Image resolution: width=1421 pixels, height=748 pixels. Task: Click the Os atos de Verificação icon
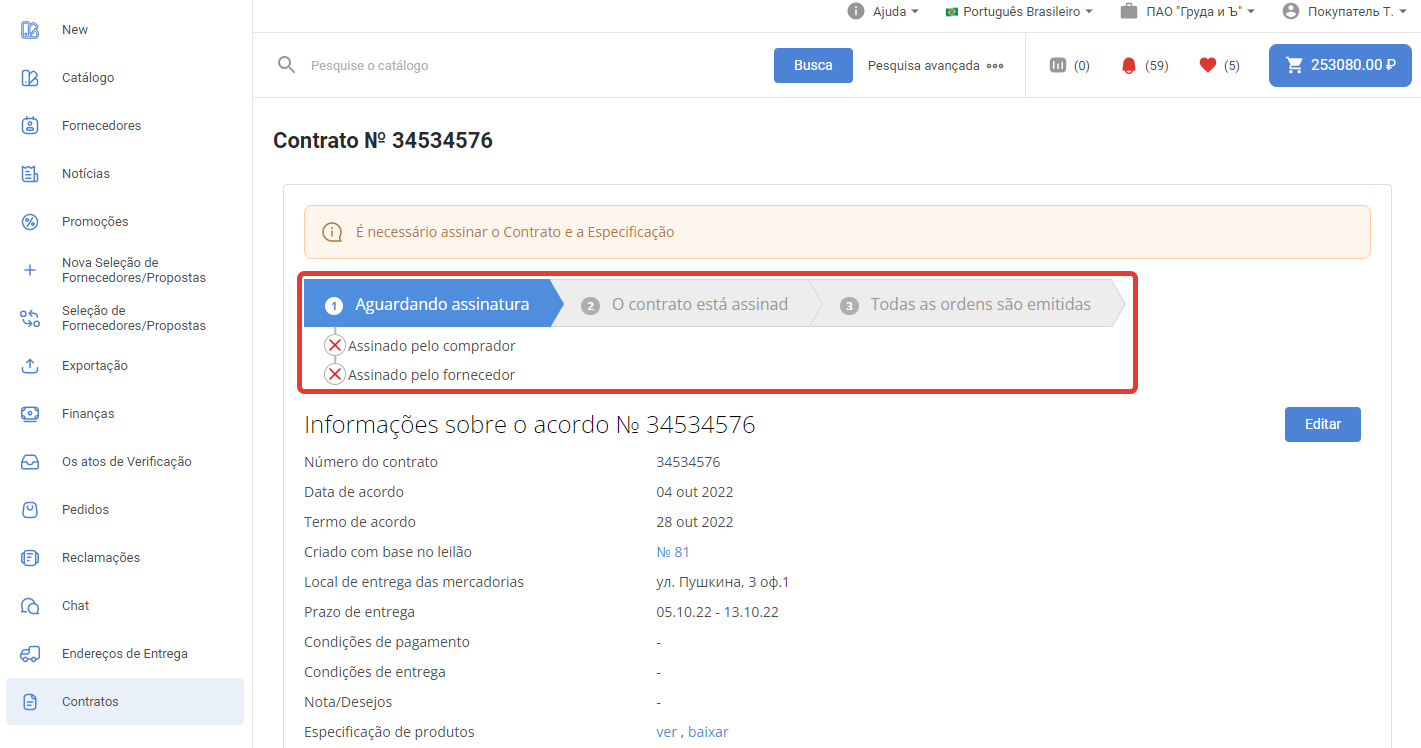tap(30, 462)
